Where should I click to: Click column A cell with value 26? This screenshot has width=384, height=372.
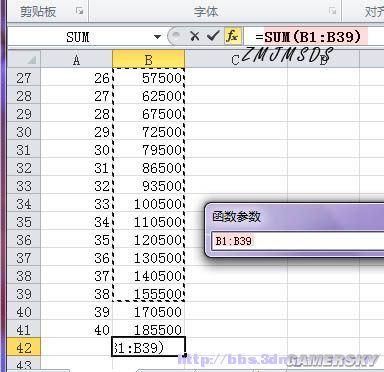pyautogui.click(x=77, y=78)
